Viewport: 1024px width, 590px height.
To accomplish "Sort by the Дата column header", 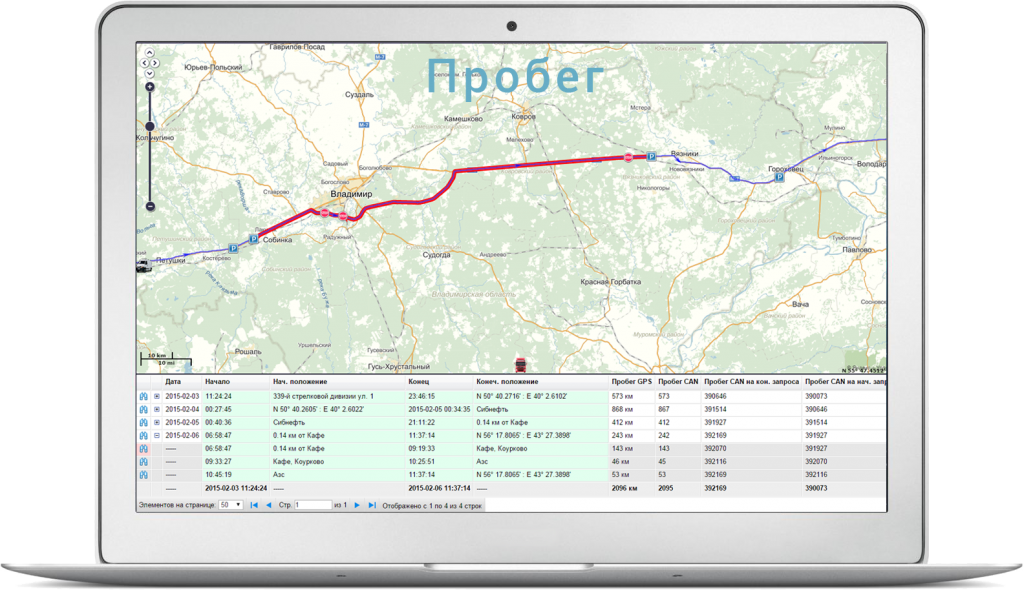I will click(173, 382).
